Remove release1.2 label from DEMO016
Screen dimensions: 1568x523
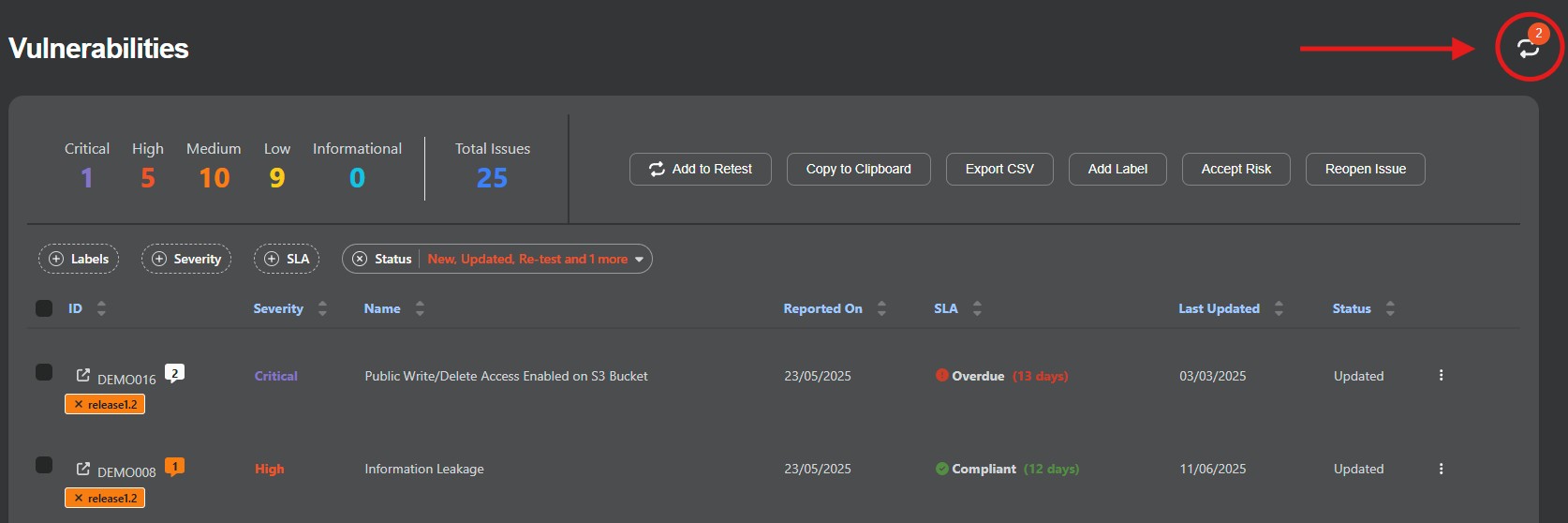tap(79, 405)
